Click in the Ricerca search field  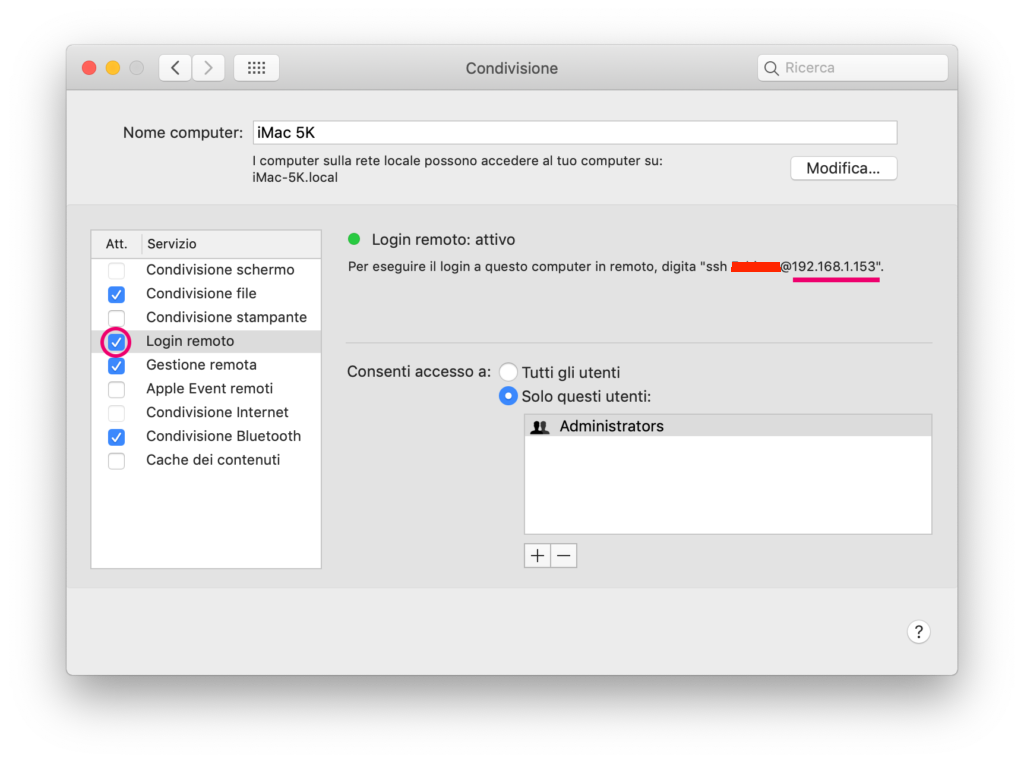tap(860, 68)
